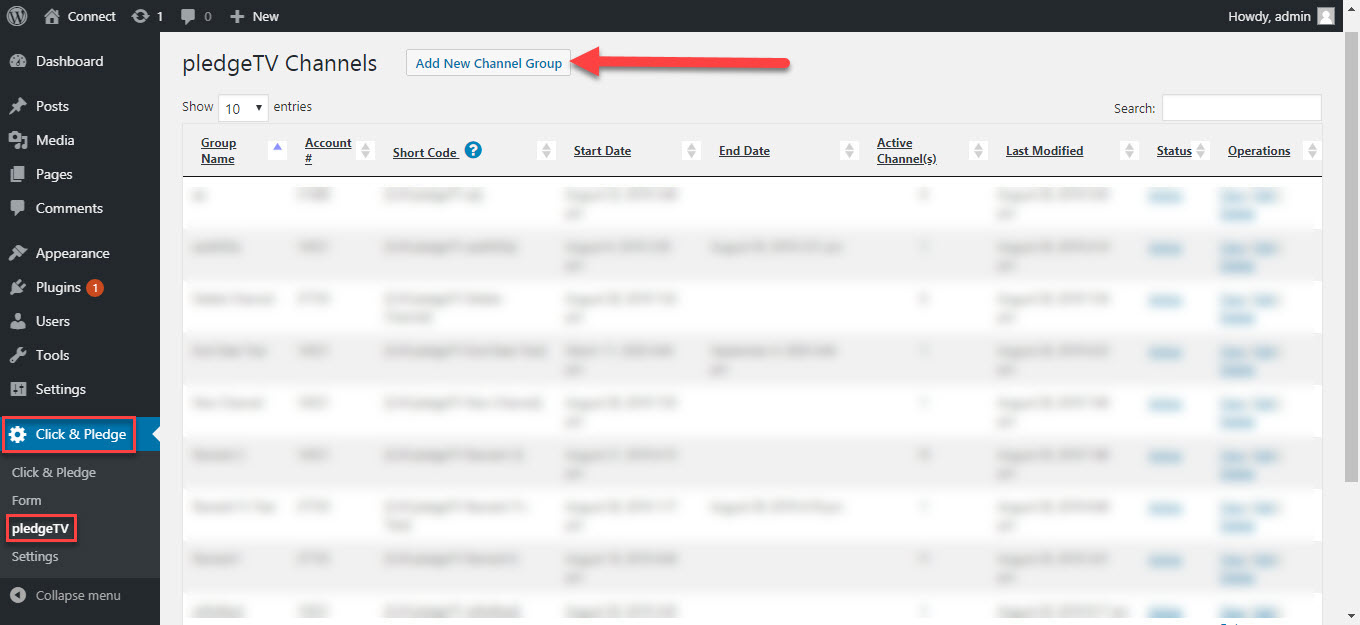Click the Active Channel(s) sort arrows
This screenshot has height=625, width=1360.
pyautogui.click(x=979, y=150)
